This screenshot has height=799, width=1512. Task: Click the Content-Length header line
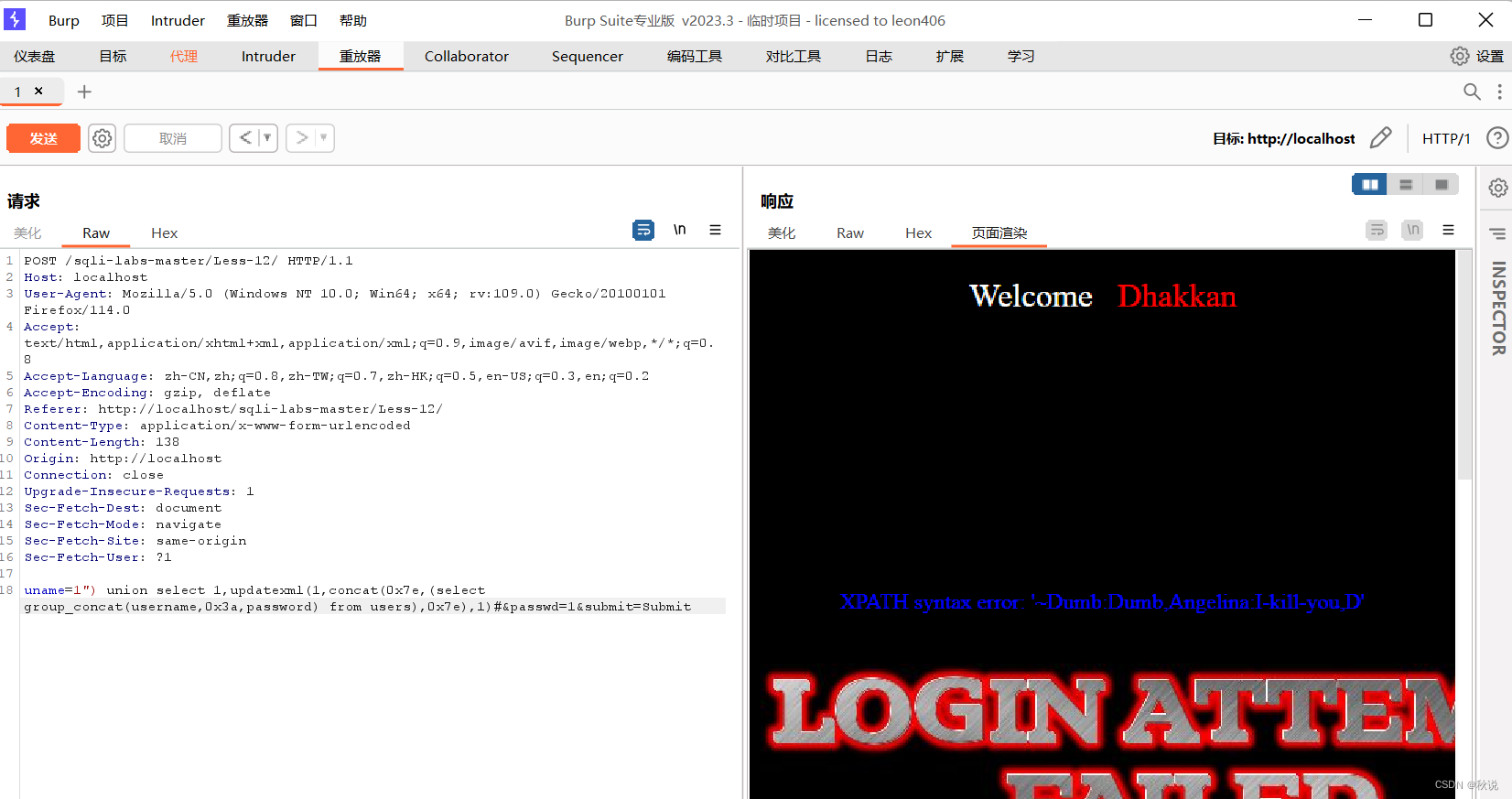point(102,442)
